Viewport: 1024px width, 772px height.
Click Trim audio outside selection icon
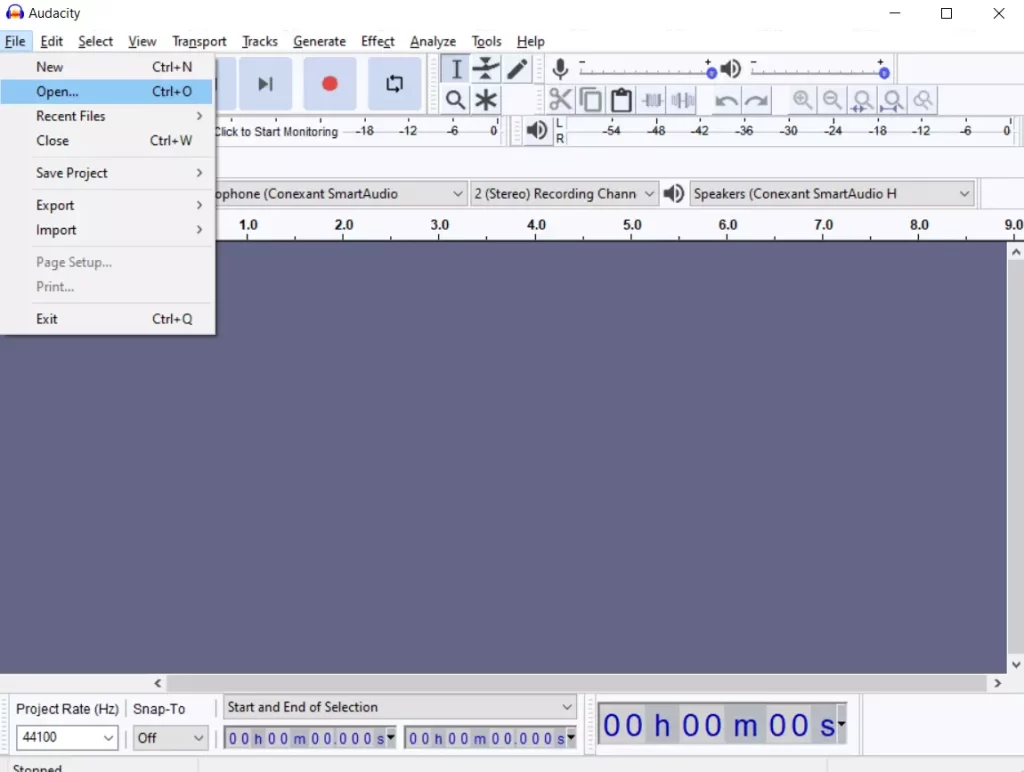[x=652, y=100]
